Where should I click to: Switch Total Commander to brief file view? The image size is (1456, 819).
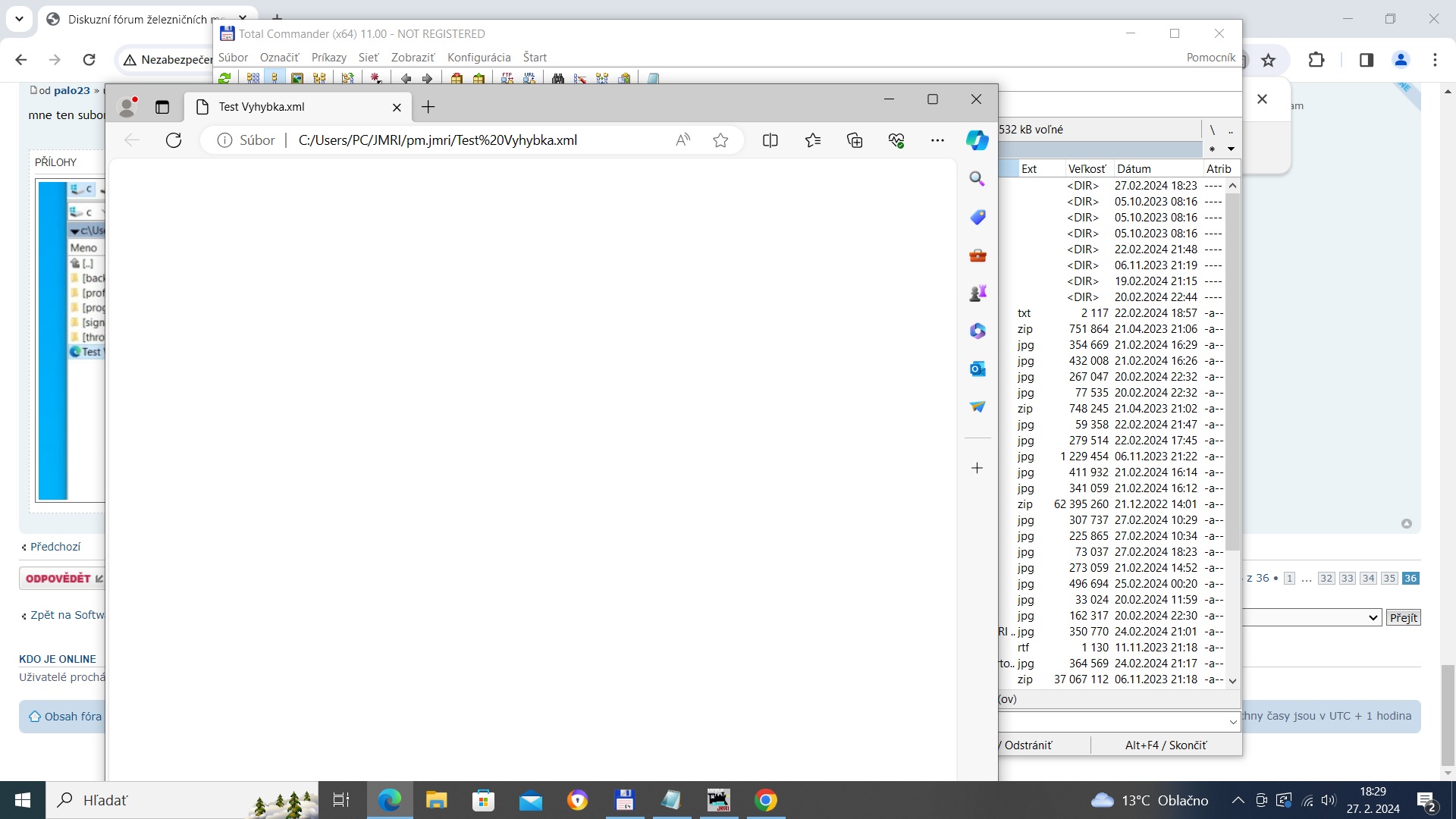[253, 78]
